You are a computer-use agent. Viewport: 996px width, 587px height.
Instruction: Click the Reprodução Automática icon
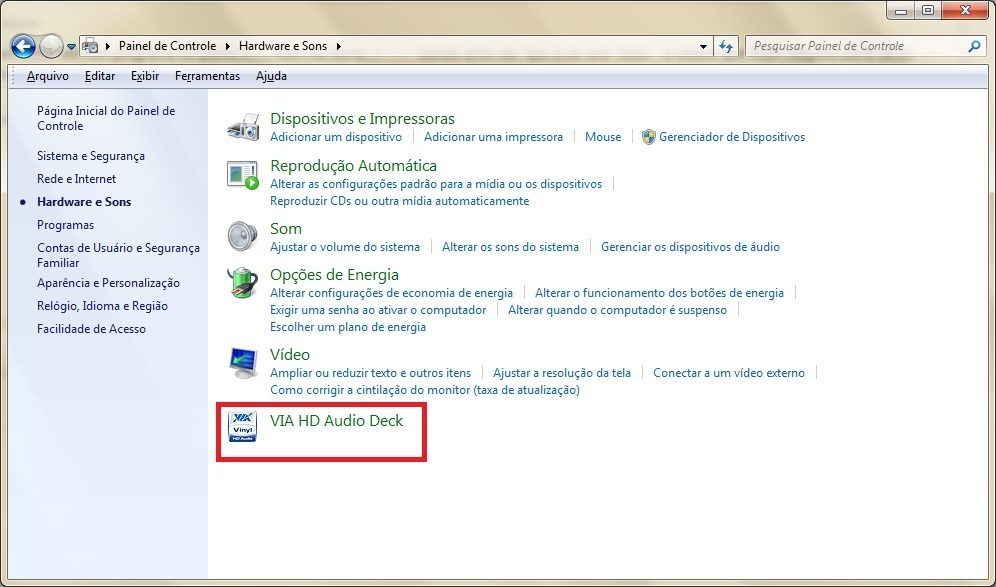click(x=243, y=175)
